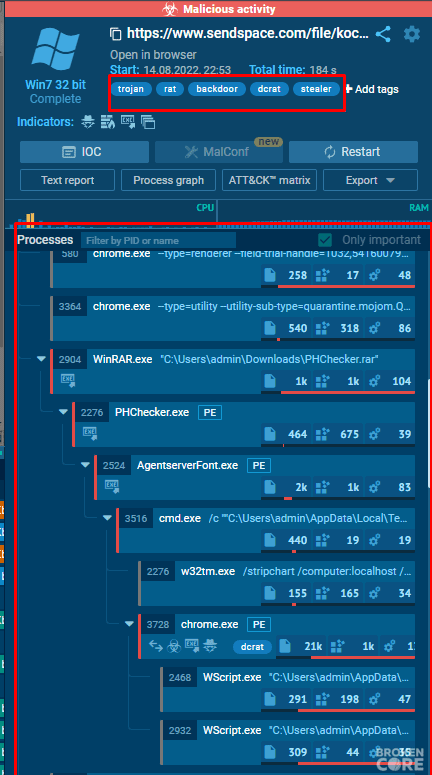The image size is (432, 775).
Task: Select WScript.exe process 2468
Action: pyautogui.click(x=288, y=689)
